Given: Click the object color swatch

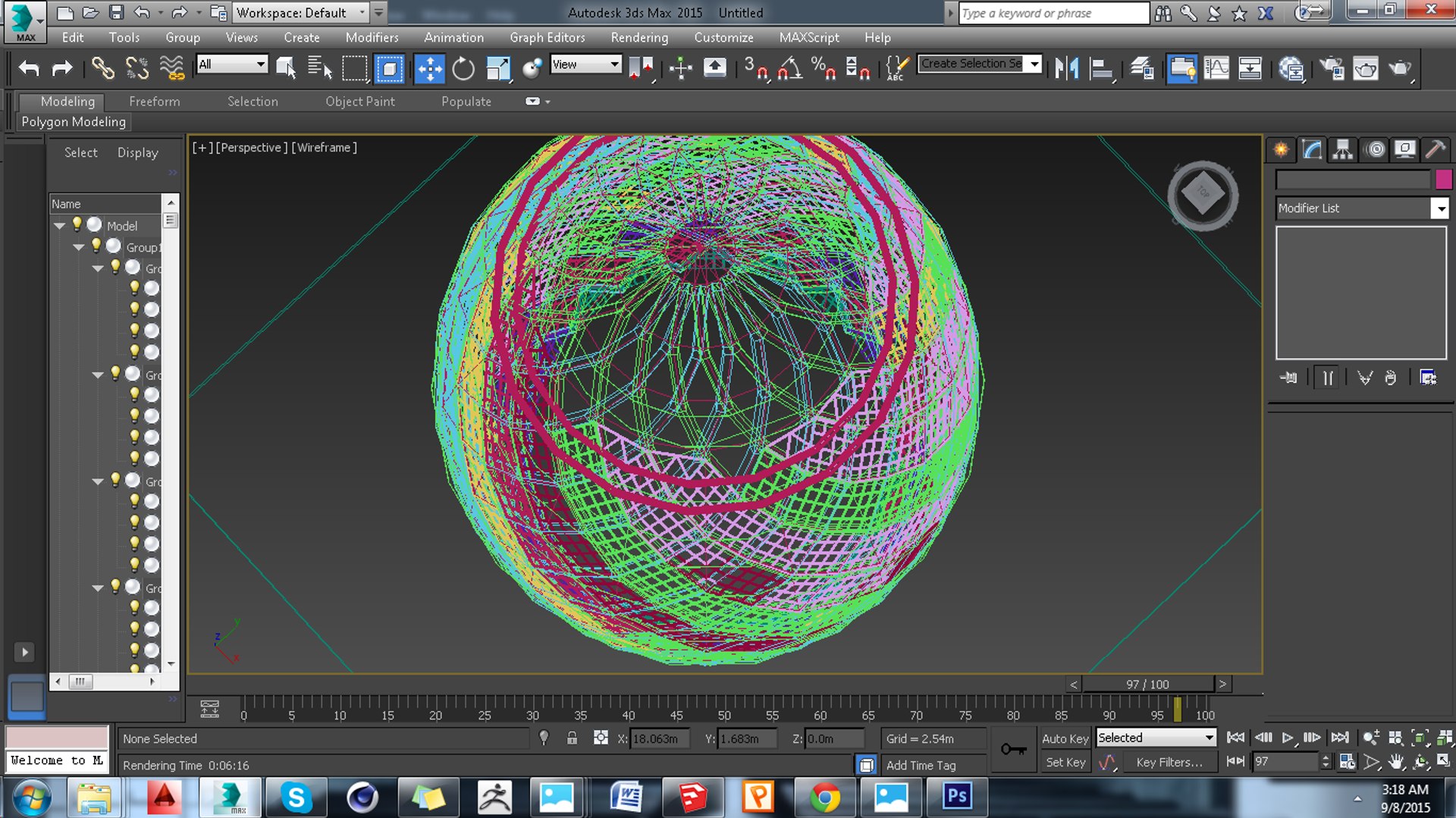Looking at the screenshot, I should pyautogui.click(x=1443, y=180).
